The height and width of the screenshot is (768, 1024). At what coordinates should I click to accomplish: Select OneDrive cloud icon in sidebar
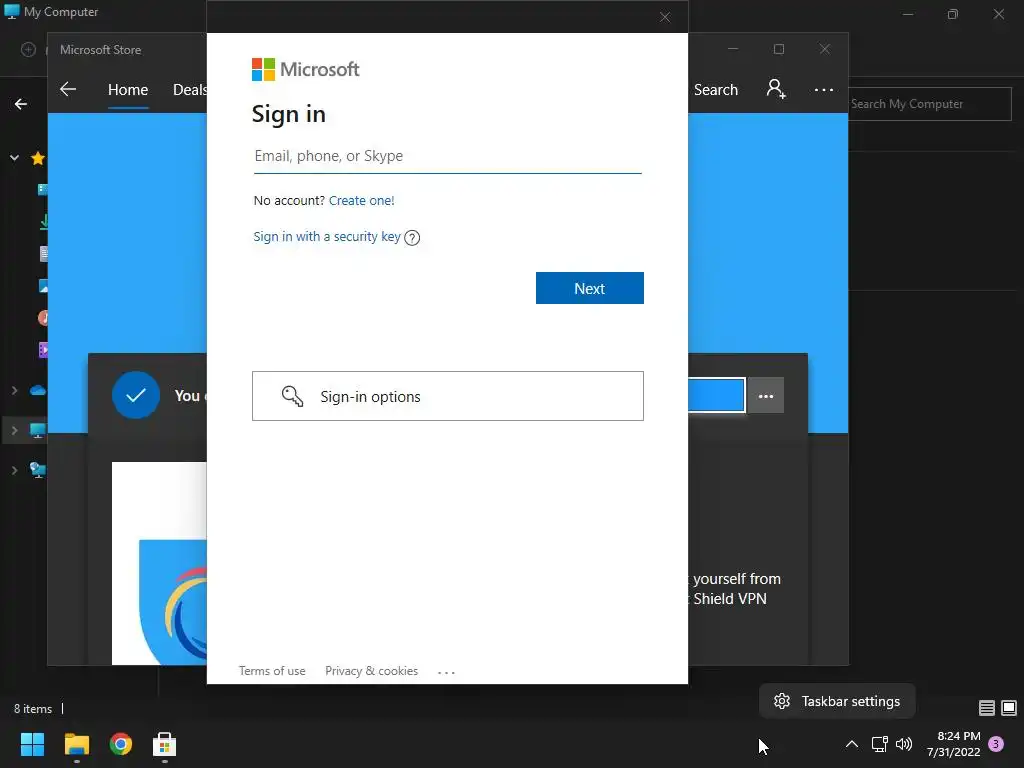pos(38,391)
